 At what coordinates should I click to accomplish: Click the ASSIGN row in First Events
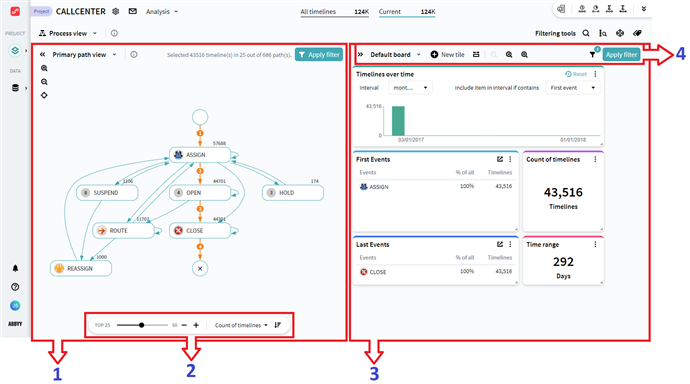point(436,187)
